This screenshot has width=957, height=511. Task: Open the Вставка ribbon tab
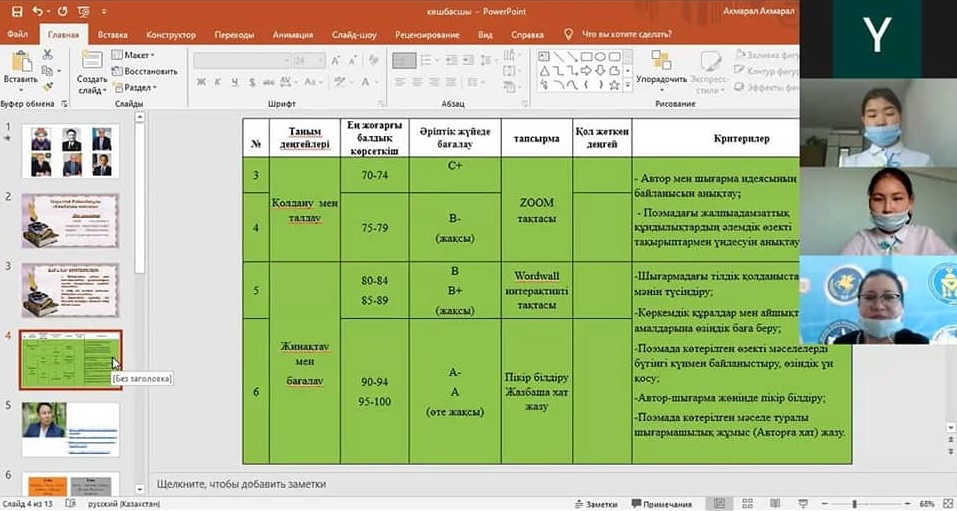click(112, 33)
